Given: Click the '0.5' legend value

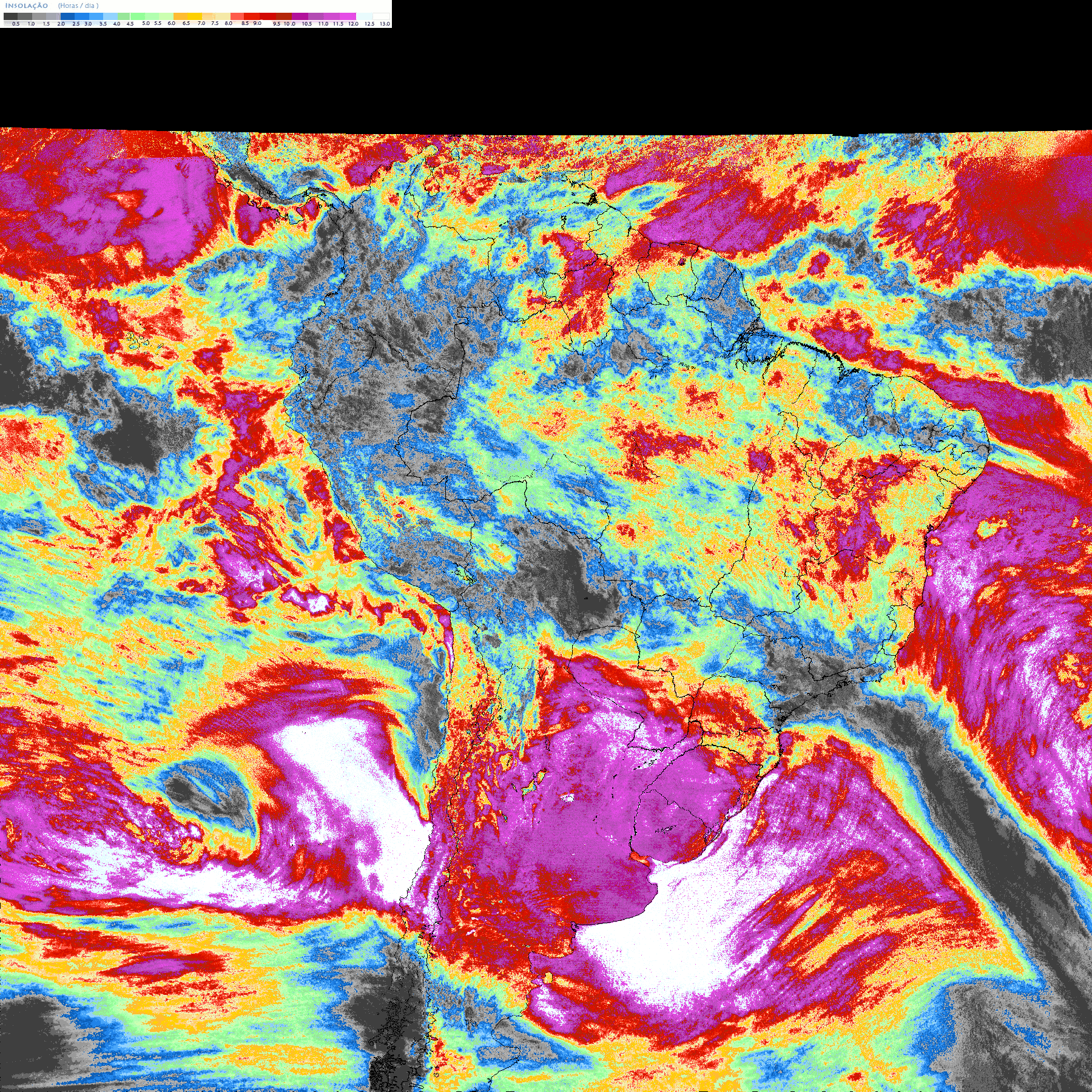Looking at the screenshot, I should coord(16,24).
